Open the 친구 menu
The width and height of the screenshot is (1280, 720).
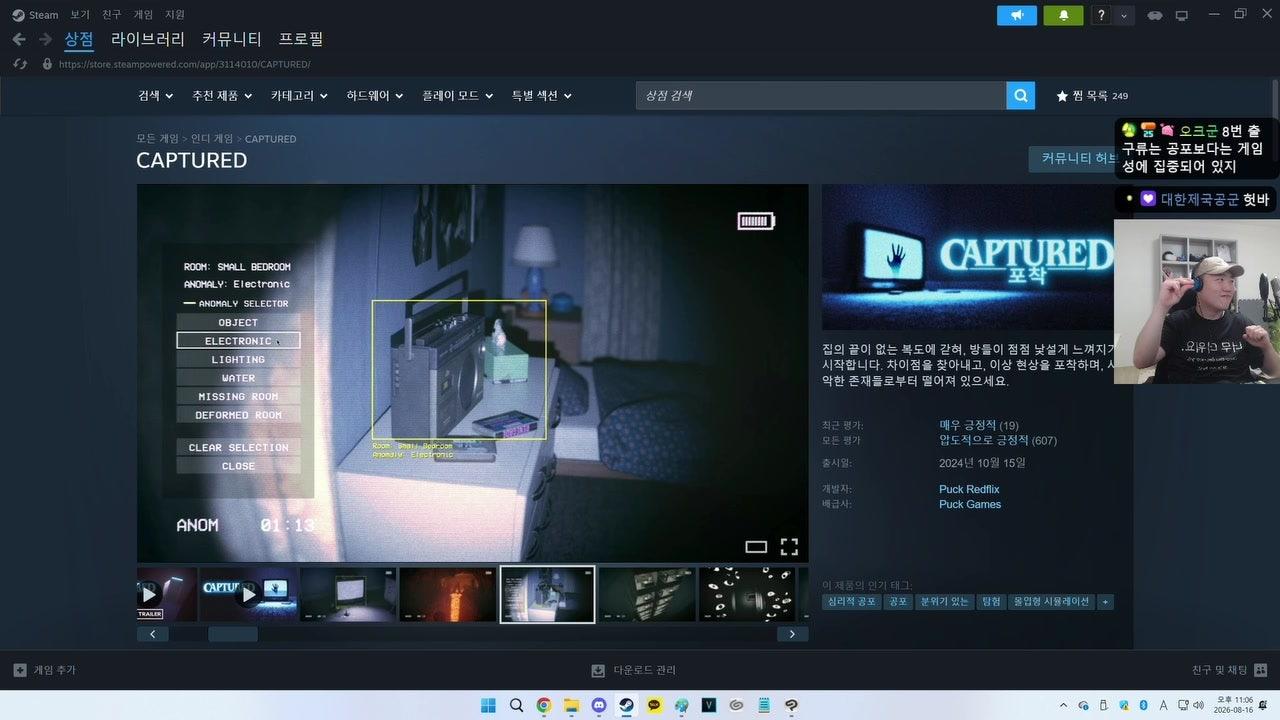click(112, 15)
